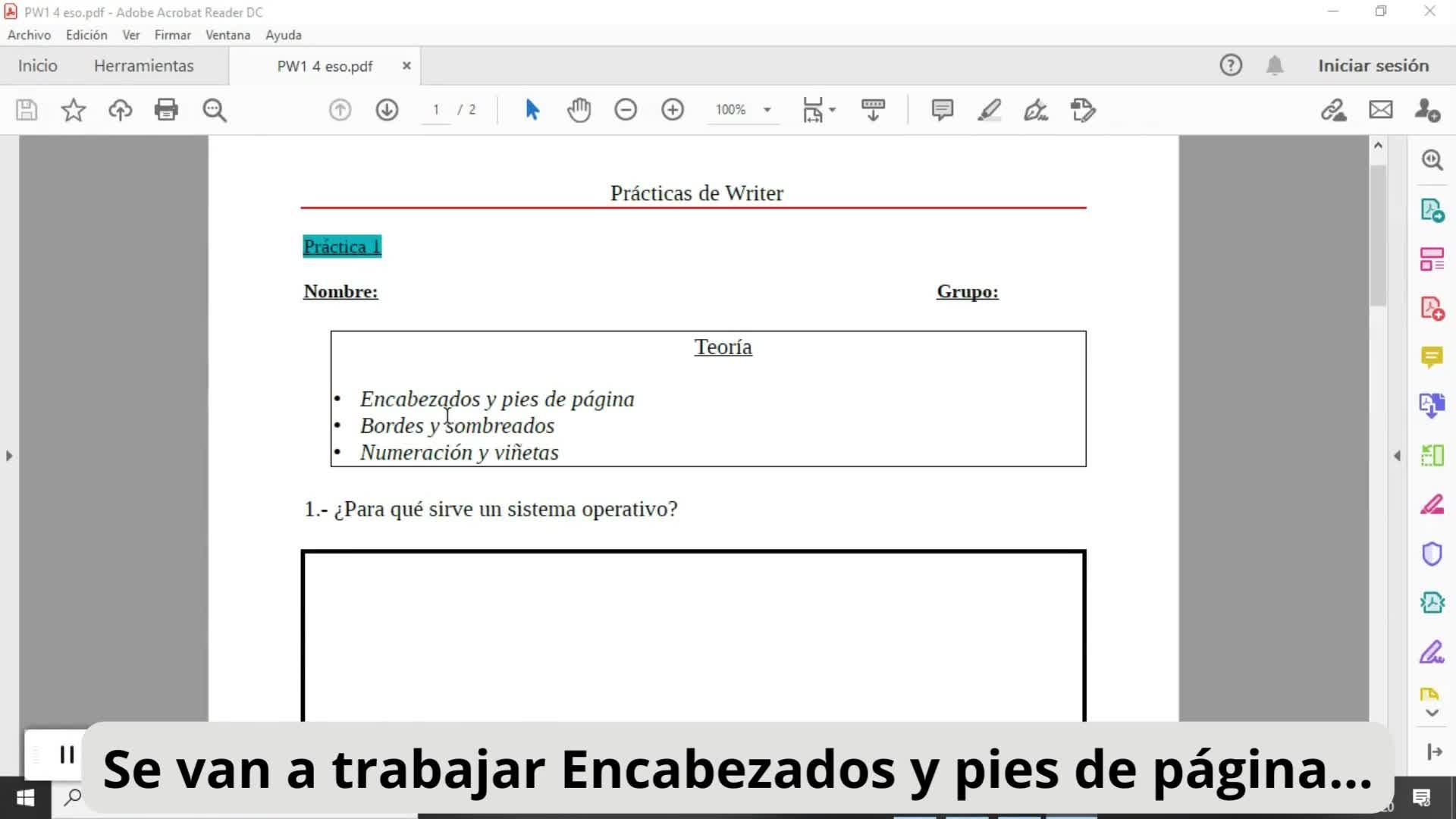Click the zoom in plus button
This screenshot has height=819, width=1456.
pos(673,110)
